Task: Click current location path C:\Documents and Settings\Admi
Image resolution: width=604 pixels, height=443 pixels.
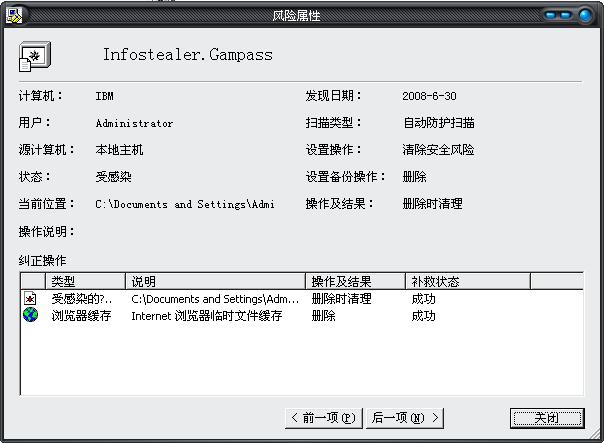Action: (x=185, y=204)
